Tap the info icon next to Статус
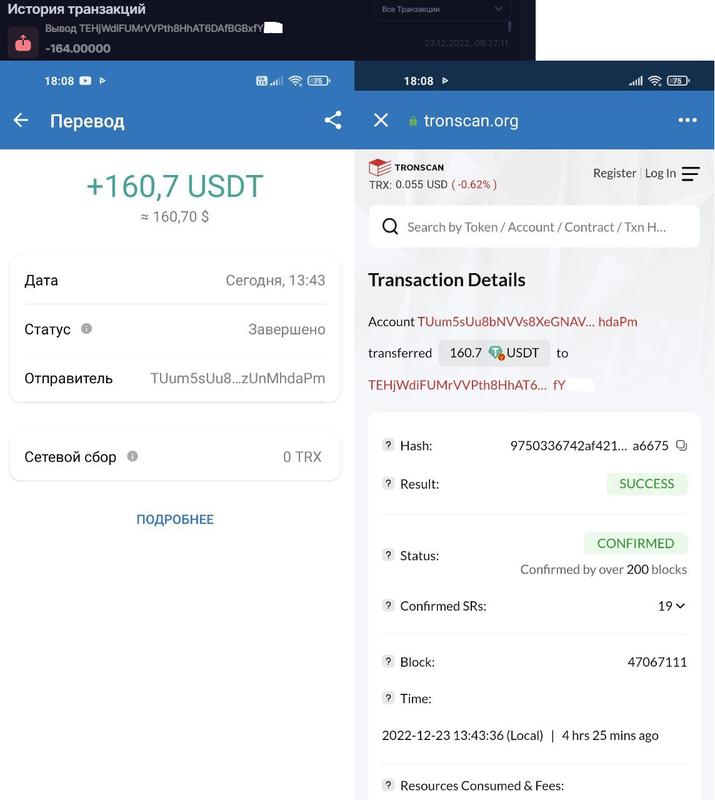The image size is (715, 800). pos(86,328)
